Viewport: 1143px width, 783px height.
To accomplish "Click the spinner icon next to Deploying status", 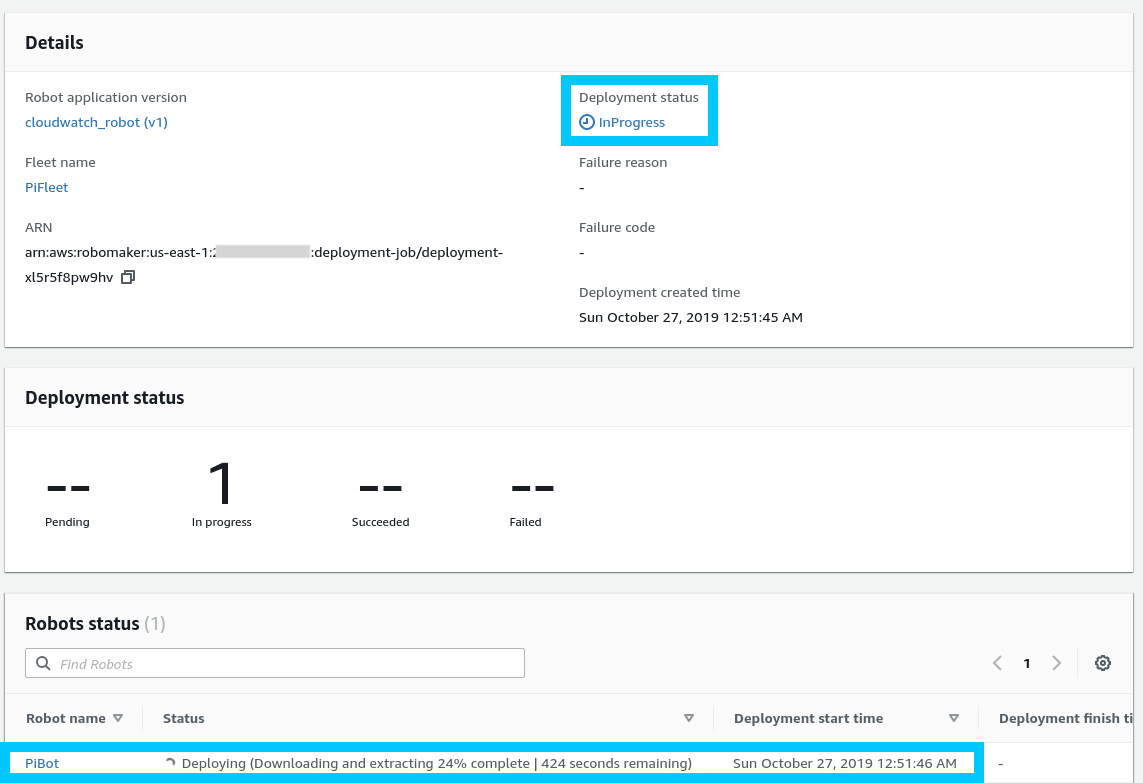I will pos(170,763).
